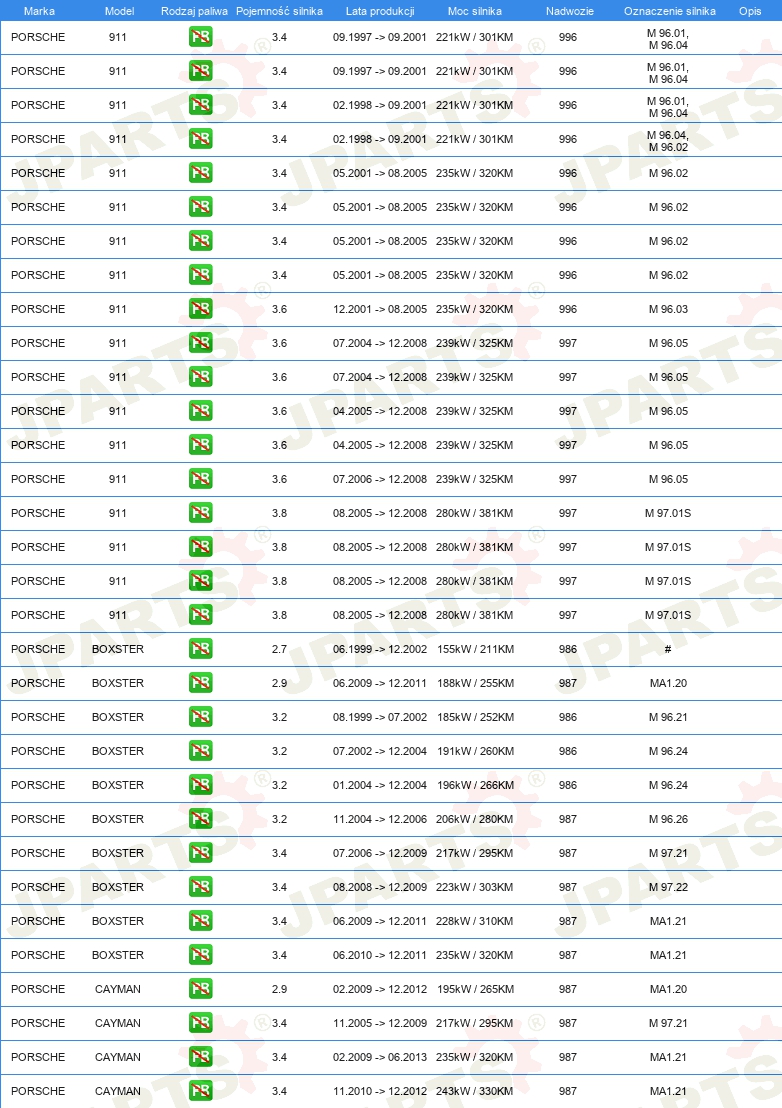Select power cell '185kW / 252KM'
Screen dimensions: 782x1108
475,717
